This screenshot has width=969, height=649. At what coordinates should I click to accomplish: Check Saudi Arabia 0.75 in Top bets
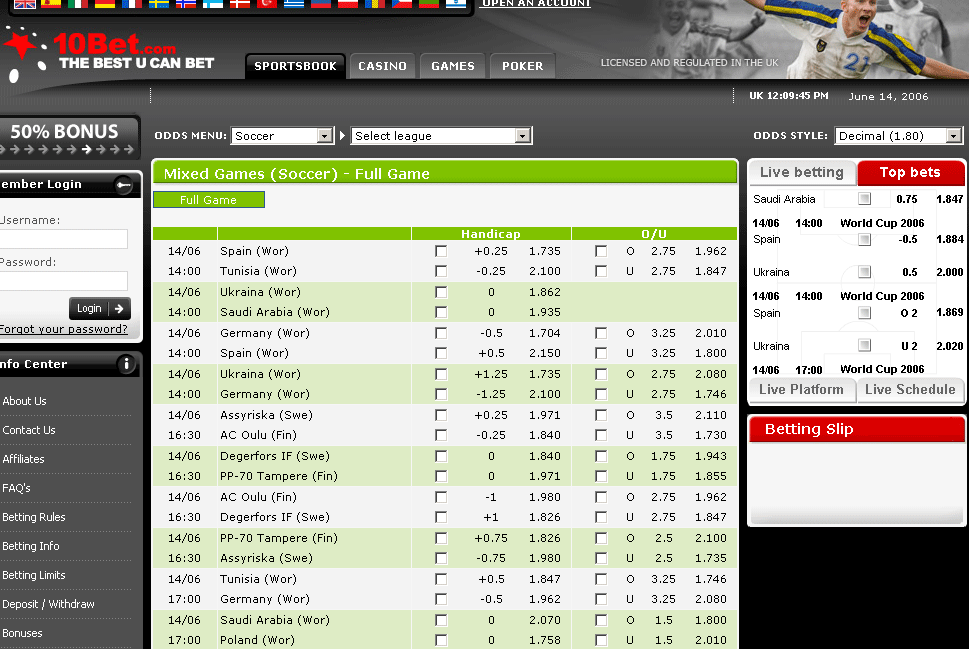(865, 198)
